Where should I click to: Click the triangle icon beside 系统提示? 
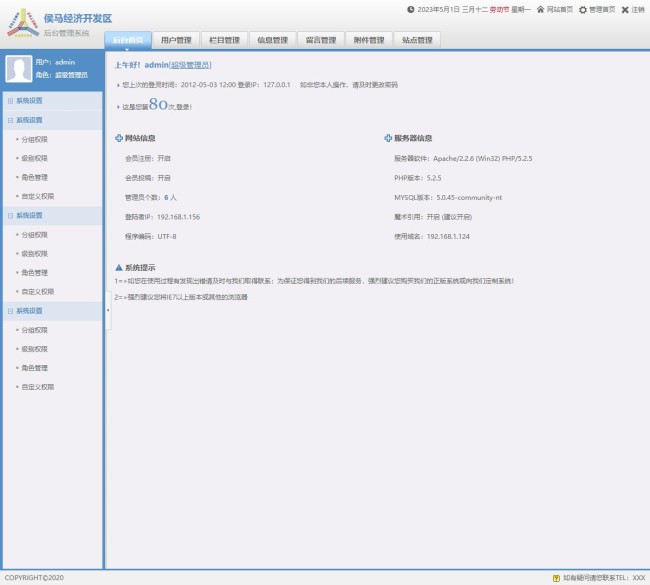pyautogui.click(x=119, y=267)
